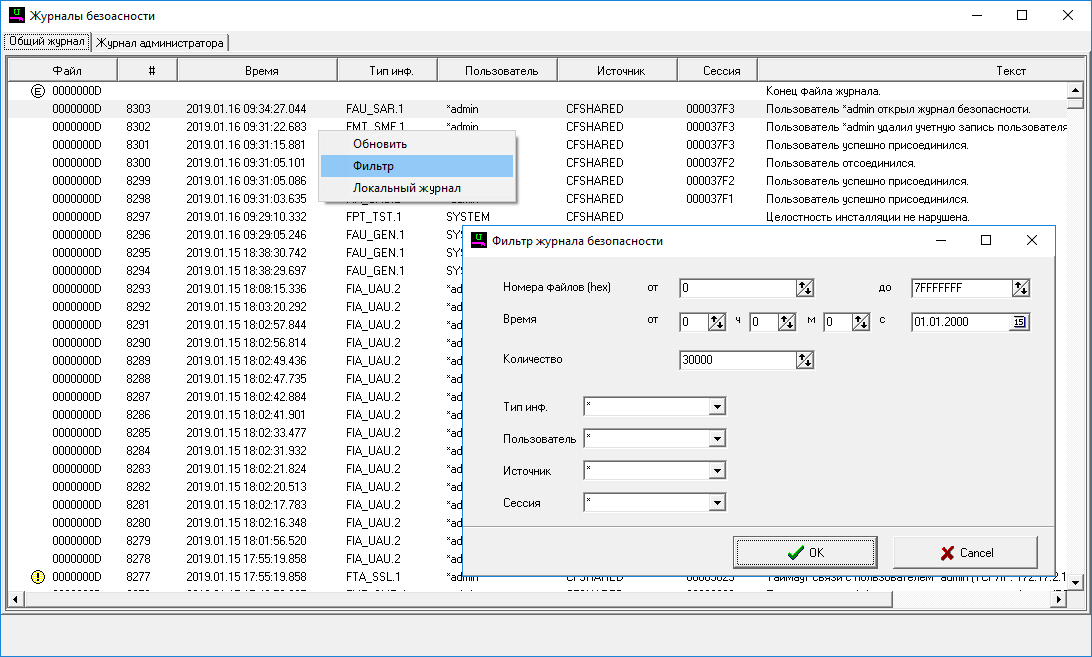Expand the Тип инф. dropdown
Viewport: 1092px width, 657px height.
click(716, 406)
